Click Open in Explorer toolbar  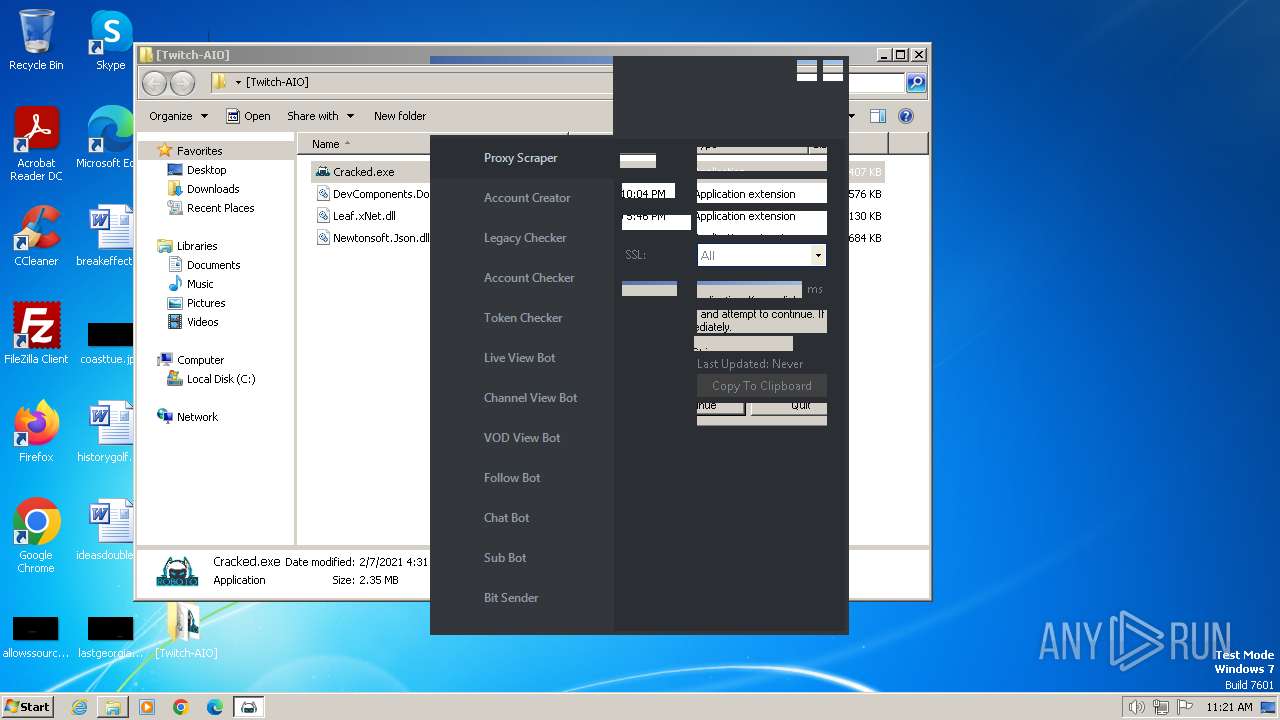click(248, 116)
